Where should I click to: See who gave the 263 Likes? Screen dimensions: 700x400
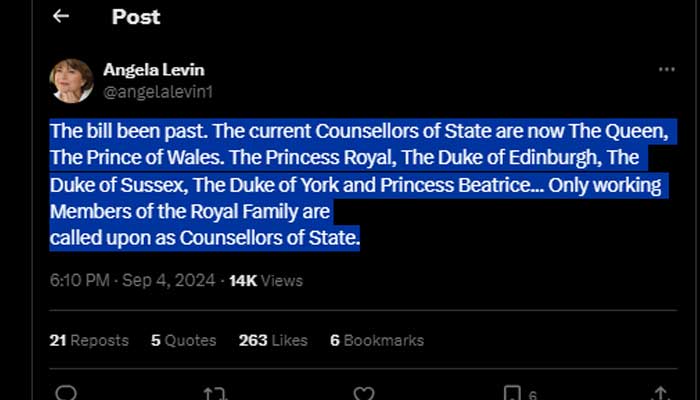pos(274,340)
